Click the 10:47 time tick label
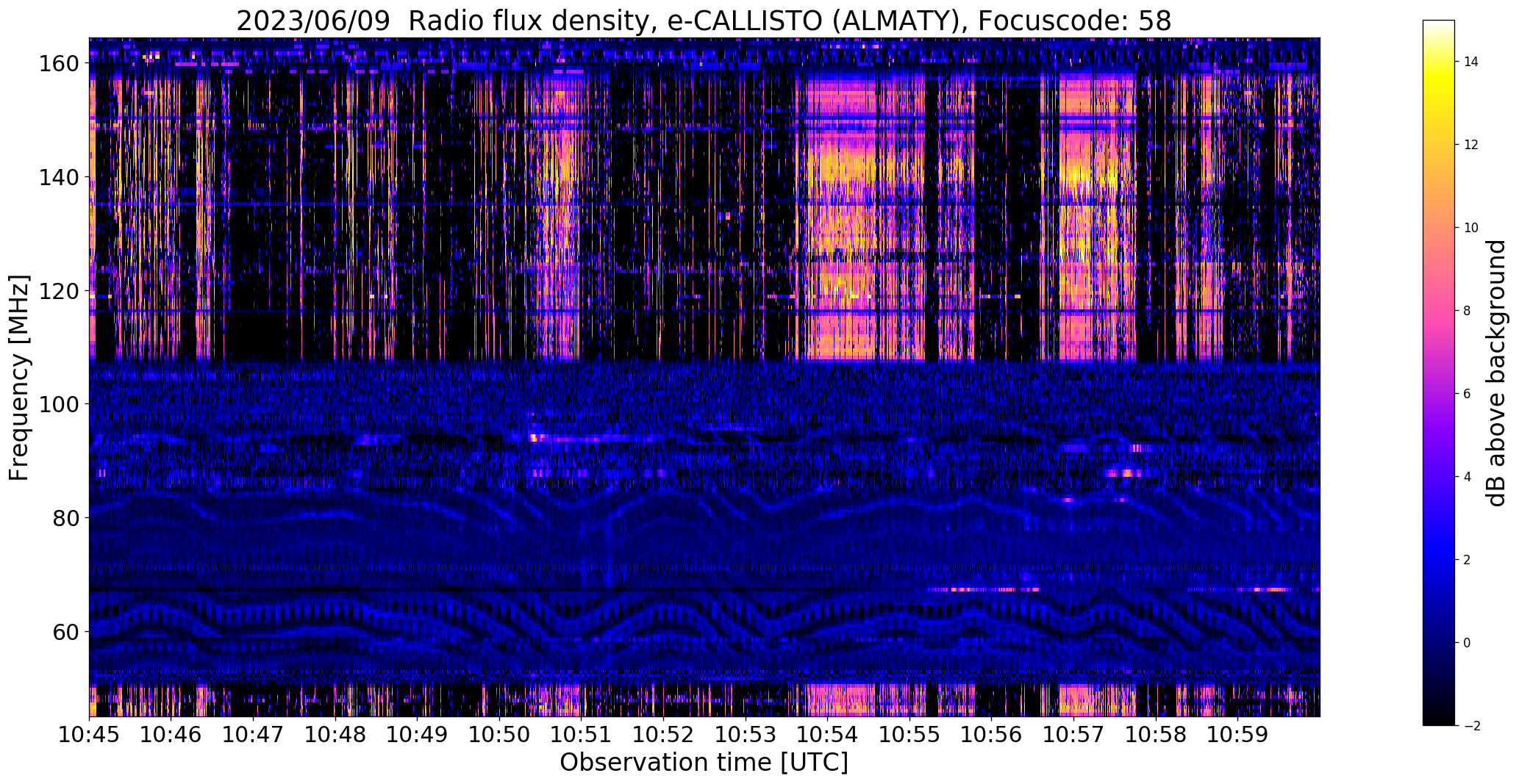 pos(254,734)
